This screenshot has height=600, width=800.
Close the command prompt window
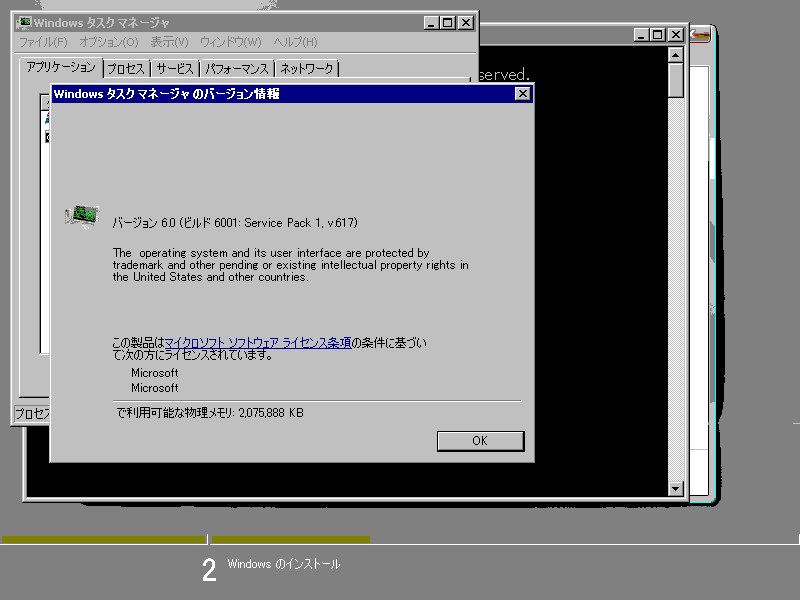676,35
